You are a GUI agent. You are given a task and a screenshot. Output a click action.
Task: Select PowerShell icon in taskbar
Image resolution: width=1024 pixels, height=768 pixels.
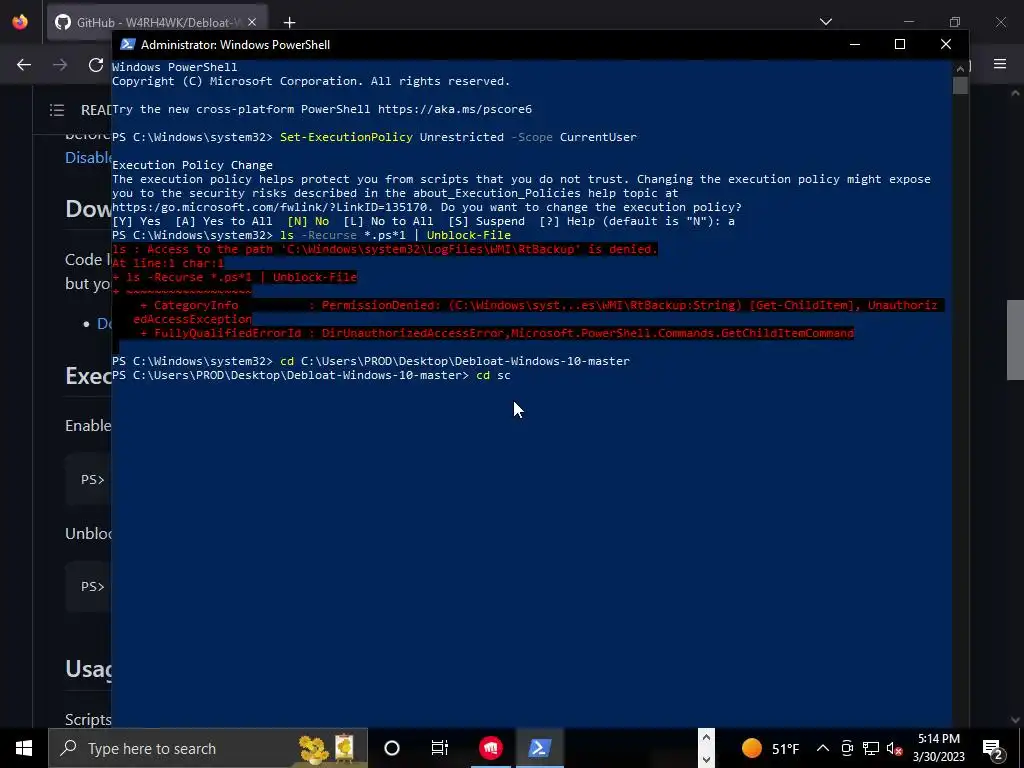click(540, 748)
